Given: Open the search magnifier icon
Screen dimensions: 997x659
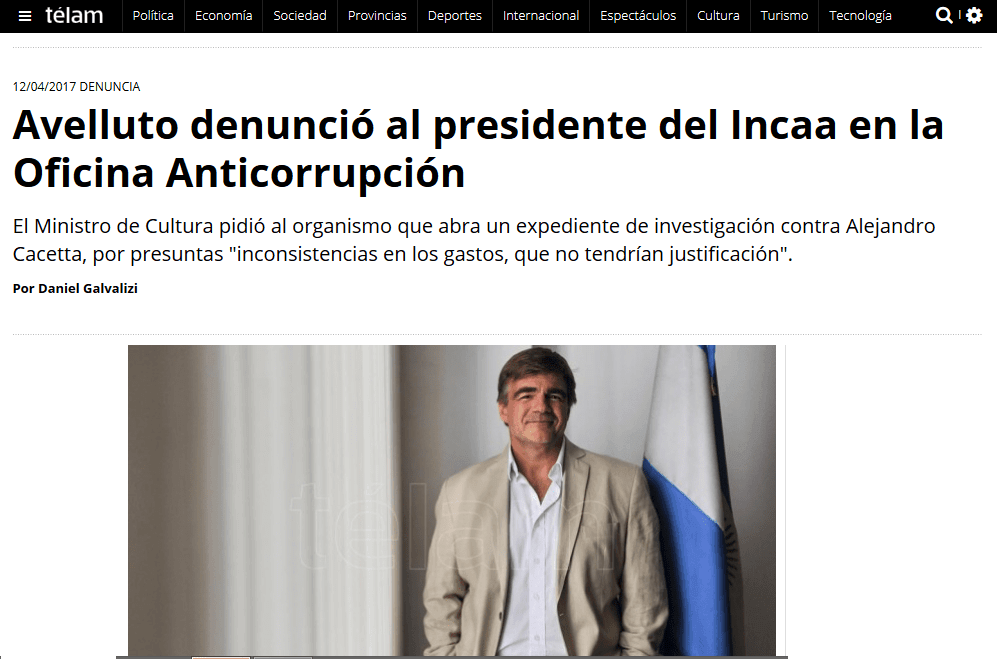Looking at the screenshot, I should pyautogui.click(x=944, y=15).
